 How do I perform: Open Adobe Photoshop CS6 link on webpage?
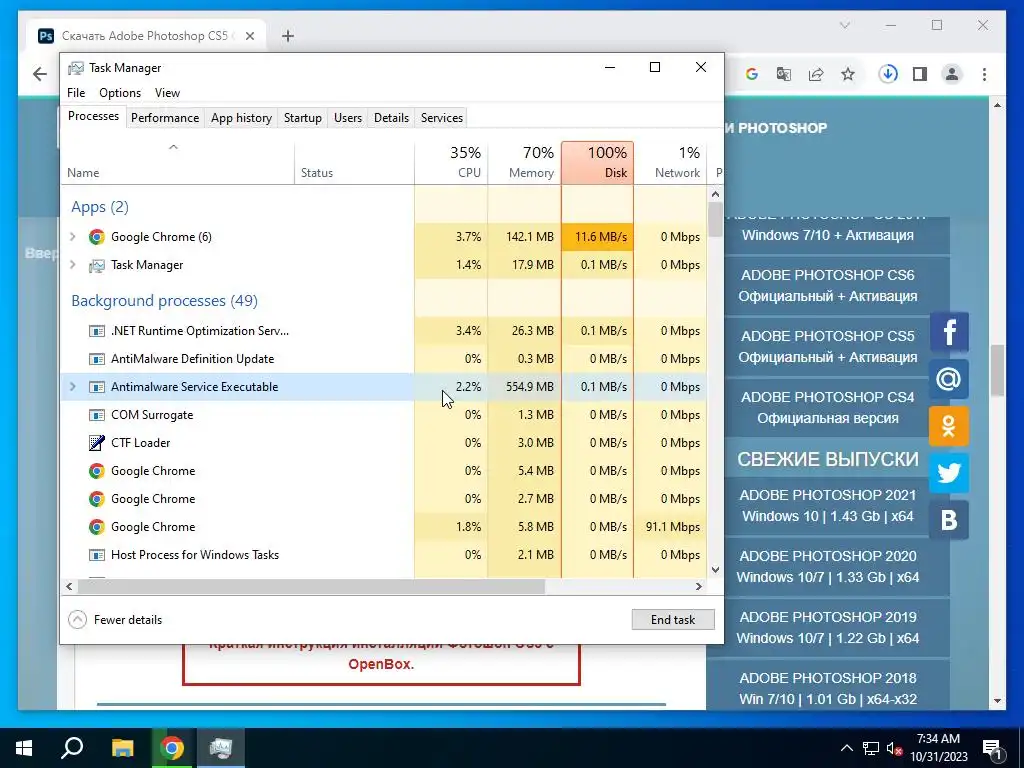tap(827, 285)
